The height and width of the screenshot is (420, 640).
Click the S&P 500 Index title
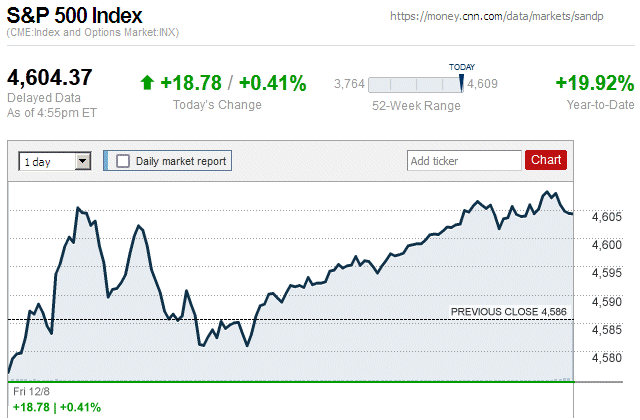tap(75, 16)
